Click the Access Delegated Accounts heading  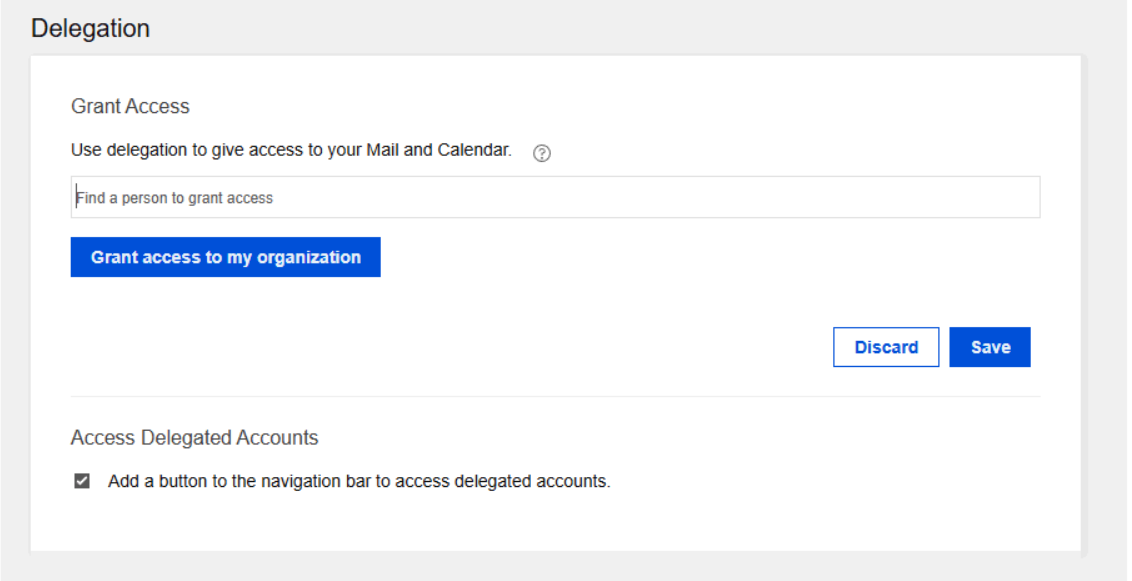point(195,438)
